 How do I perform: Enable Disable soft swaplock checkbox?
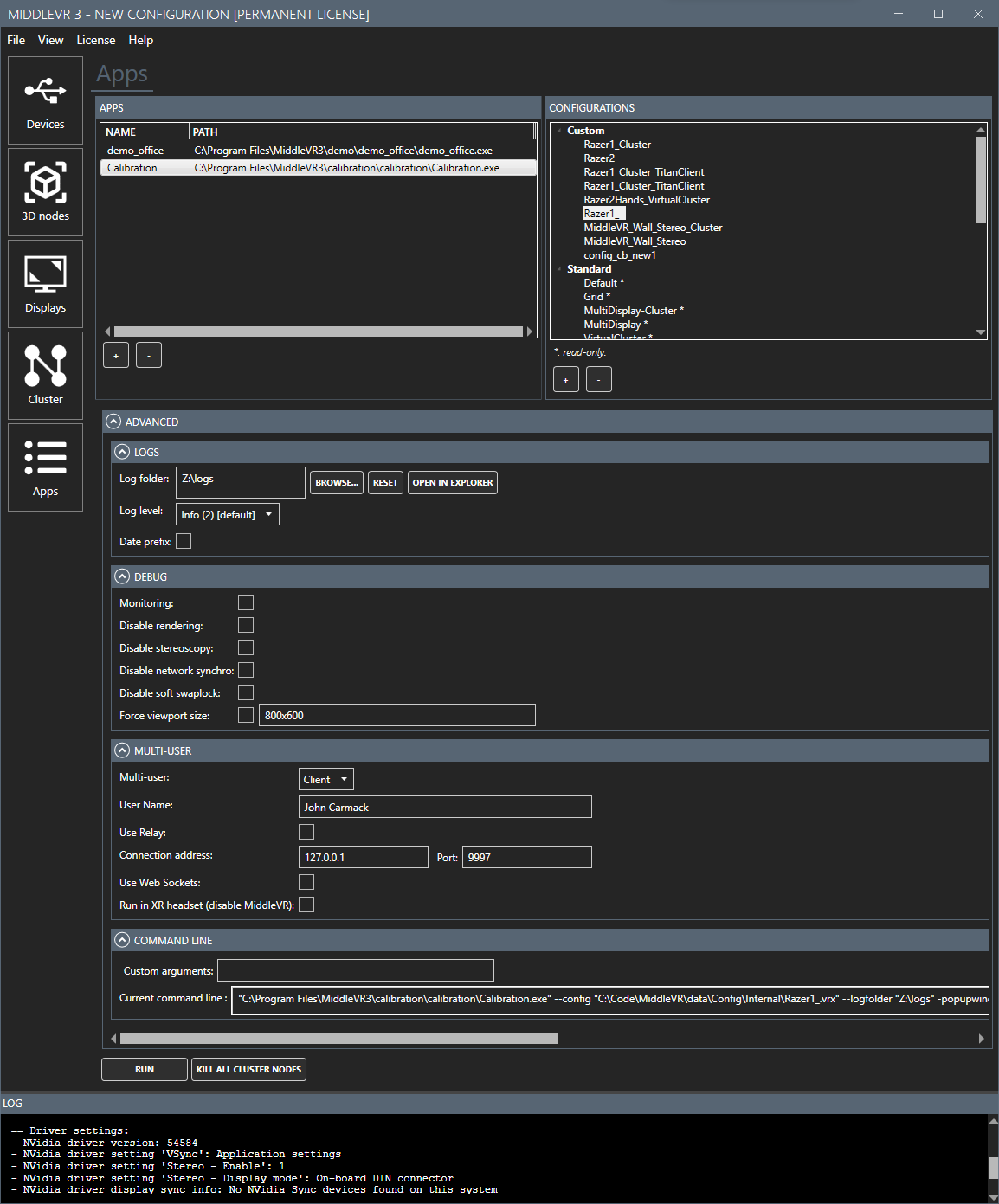pyautogui.click(x=246, y=692)
